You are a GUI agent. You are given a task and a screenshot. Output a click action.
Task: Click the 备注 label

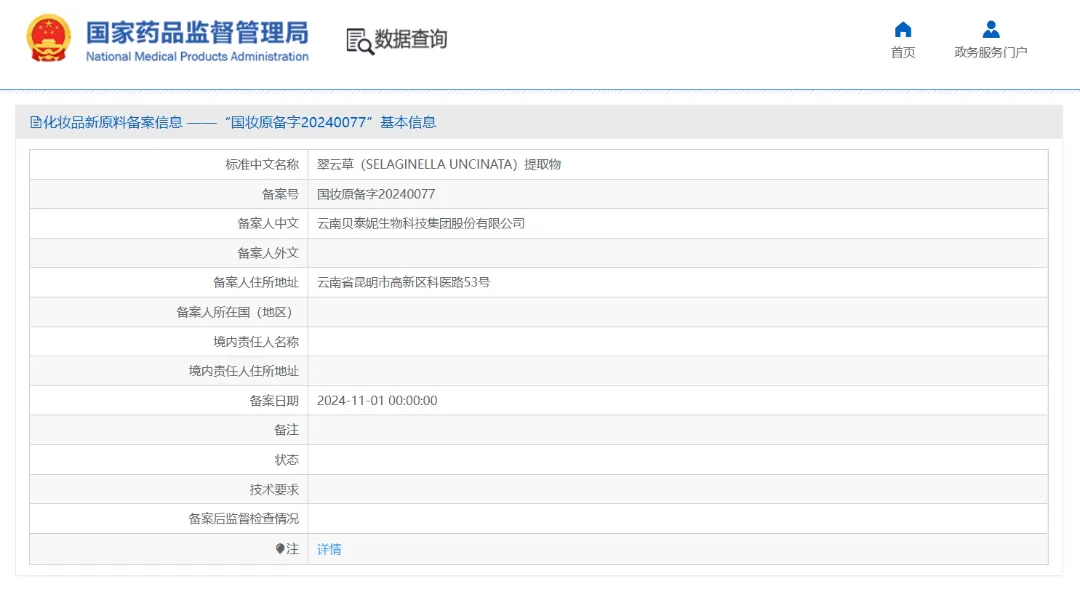[x=287, y=430]
